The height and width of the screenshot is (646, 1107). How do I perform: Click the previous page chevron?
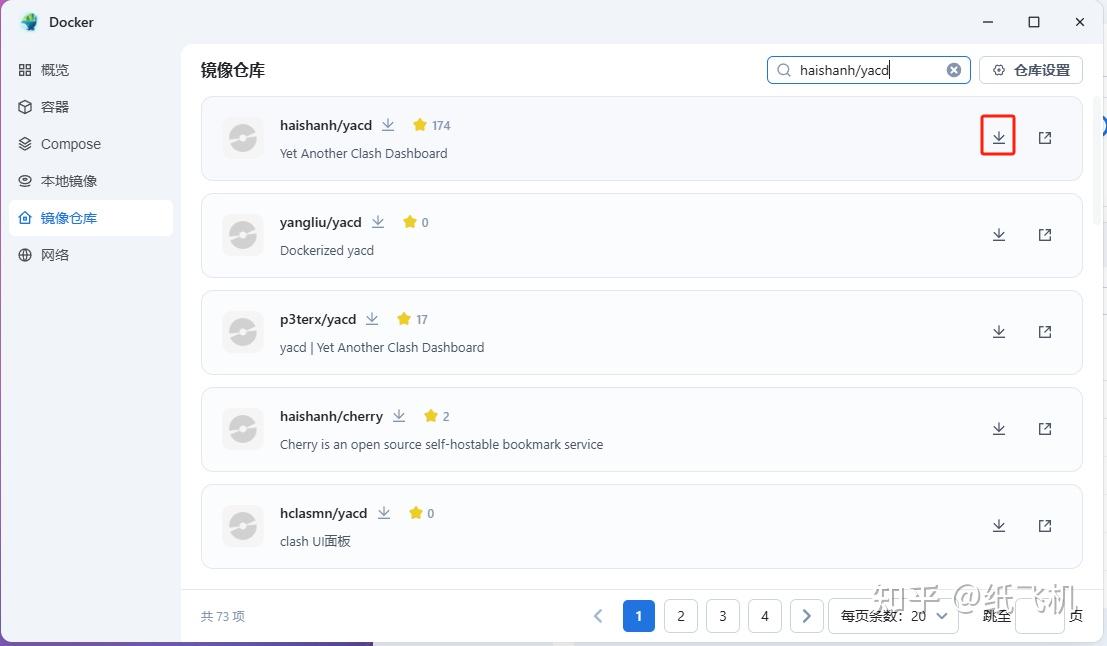(597, 616)
